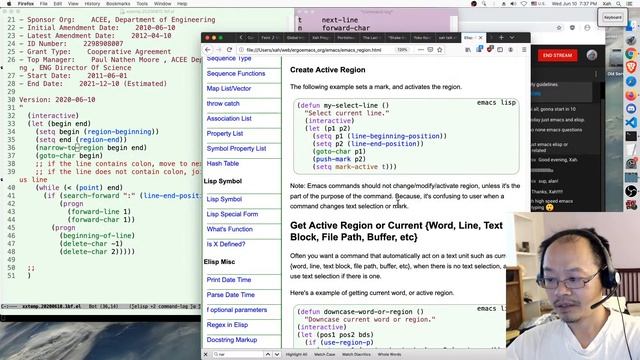Image resolution: width=640 pixels, height=360 pixels.
Task: Open Symbol Property List link
Action: tap(236, 149)
